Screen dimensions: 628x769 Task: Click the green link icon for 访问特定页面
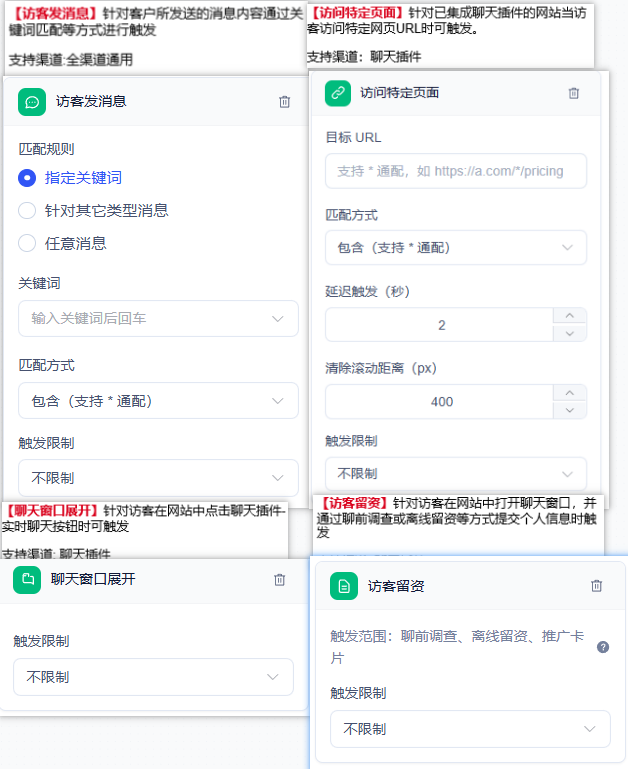pos(338,93)
